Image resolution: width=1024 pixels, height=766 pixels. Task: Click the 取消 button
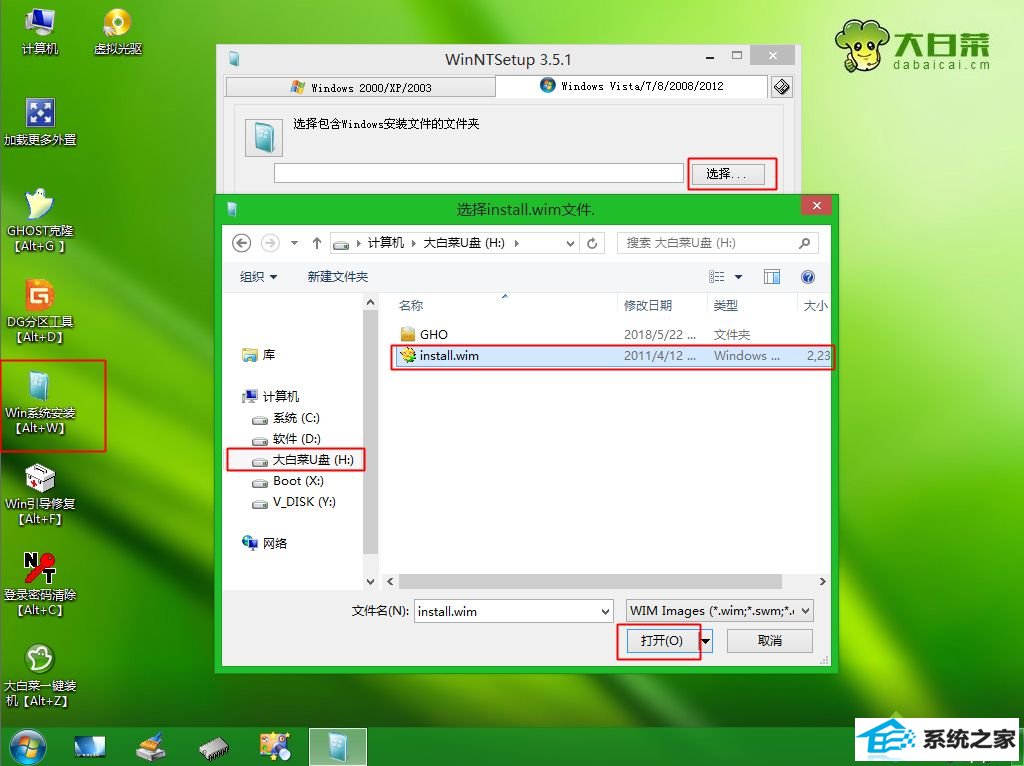769,641
